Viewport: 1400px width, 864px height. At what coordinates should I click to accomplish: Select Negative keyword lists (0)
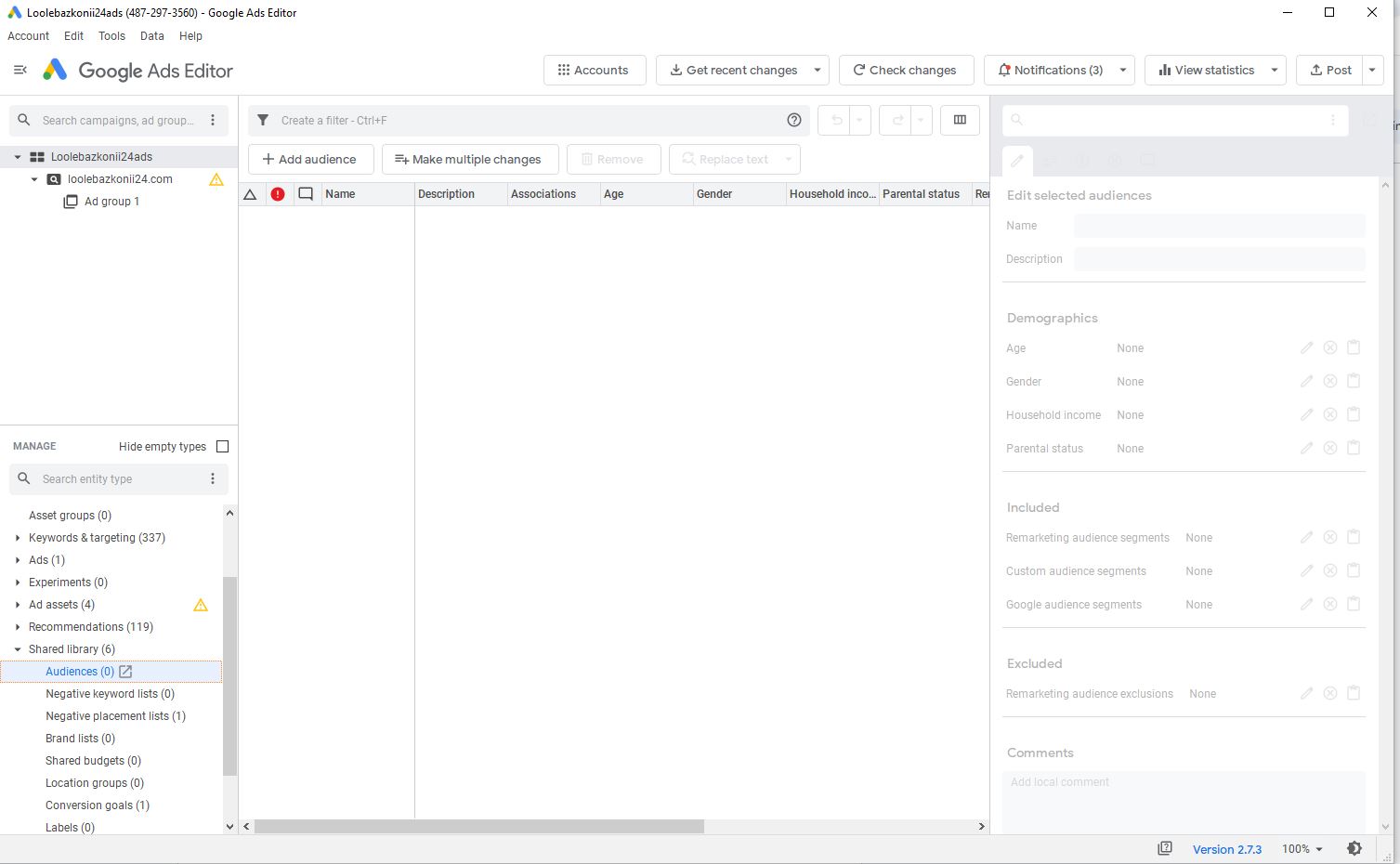(x=110, y=694)
